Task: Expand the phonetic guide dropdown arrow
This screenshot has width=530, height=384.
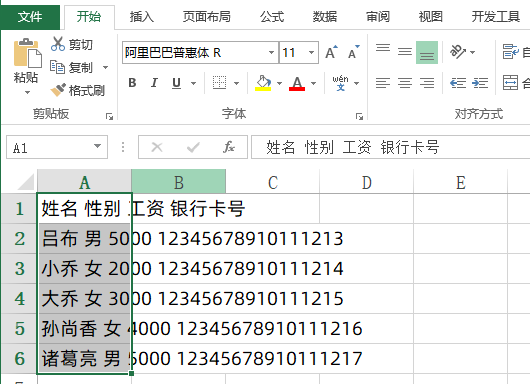Action: [x=356, y=83]
